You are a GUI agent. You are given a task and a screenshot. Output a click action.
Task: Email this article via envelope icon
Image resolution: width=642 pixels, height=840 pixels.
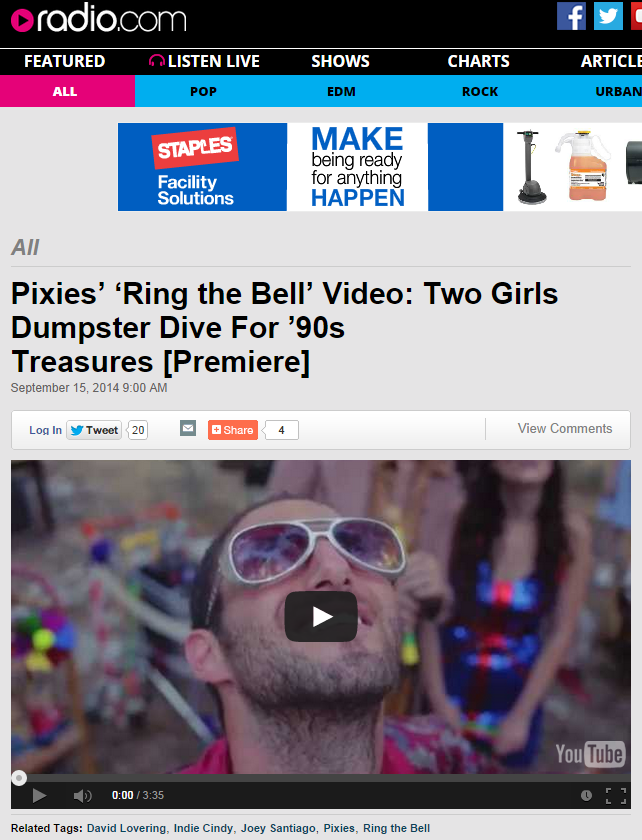188,429
